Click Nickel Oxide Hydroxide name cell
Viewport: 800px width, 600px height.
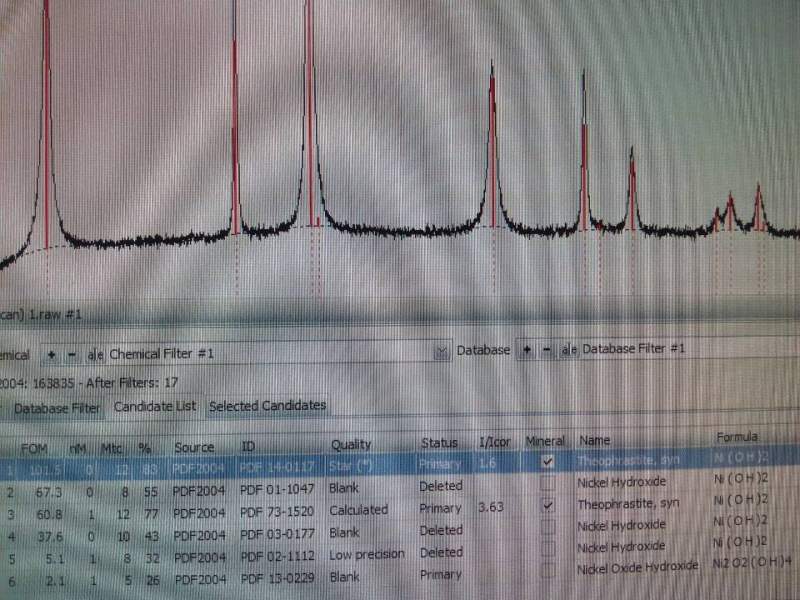(637, 567)
